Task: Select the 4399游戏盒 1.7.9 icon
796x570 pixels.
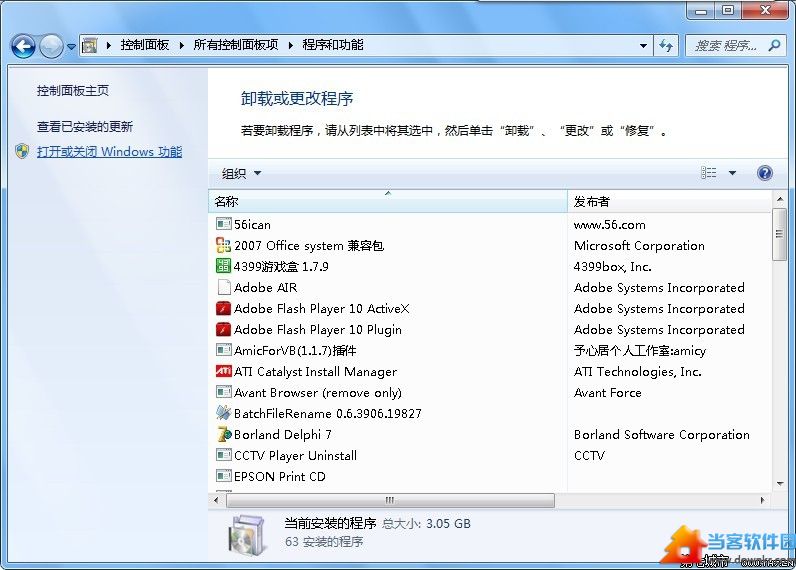Action: (223, 265)
